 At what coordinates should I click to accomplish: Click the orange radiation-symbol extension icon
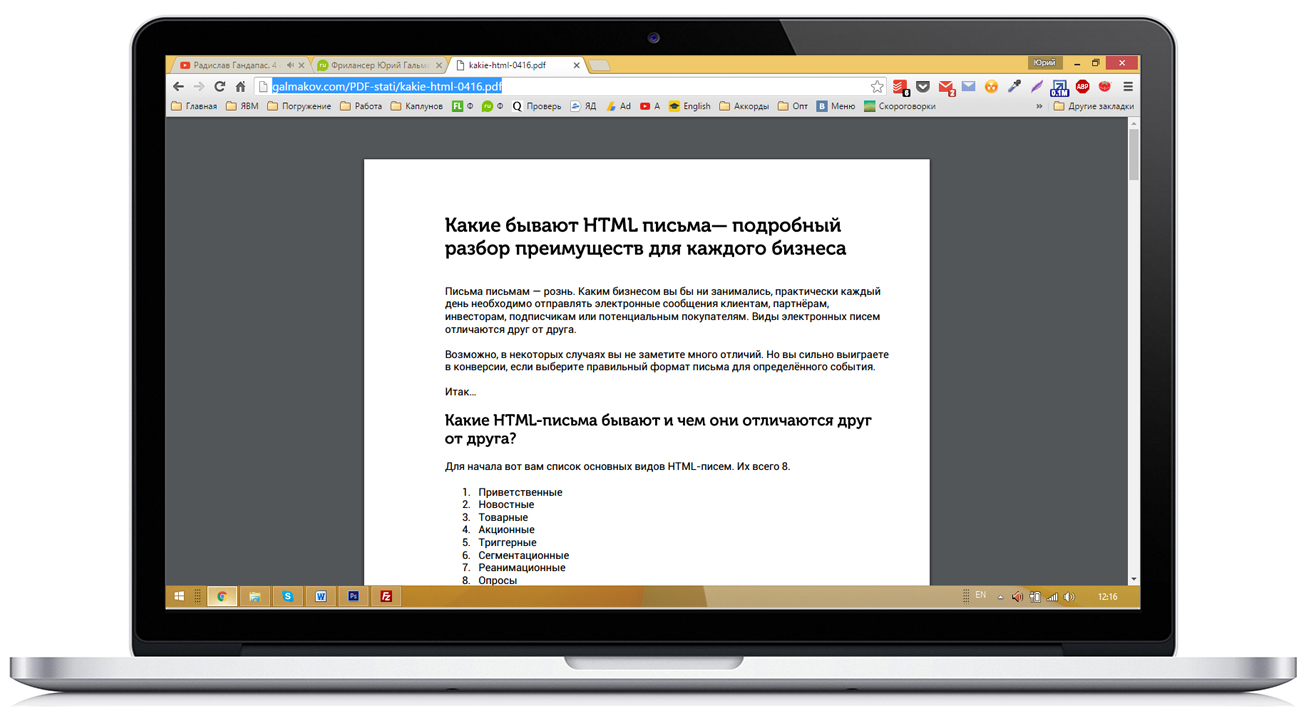coord(991,87)
